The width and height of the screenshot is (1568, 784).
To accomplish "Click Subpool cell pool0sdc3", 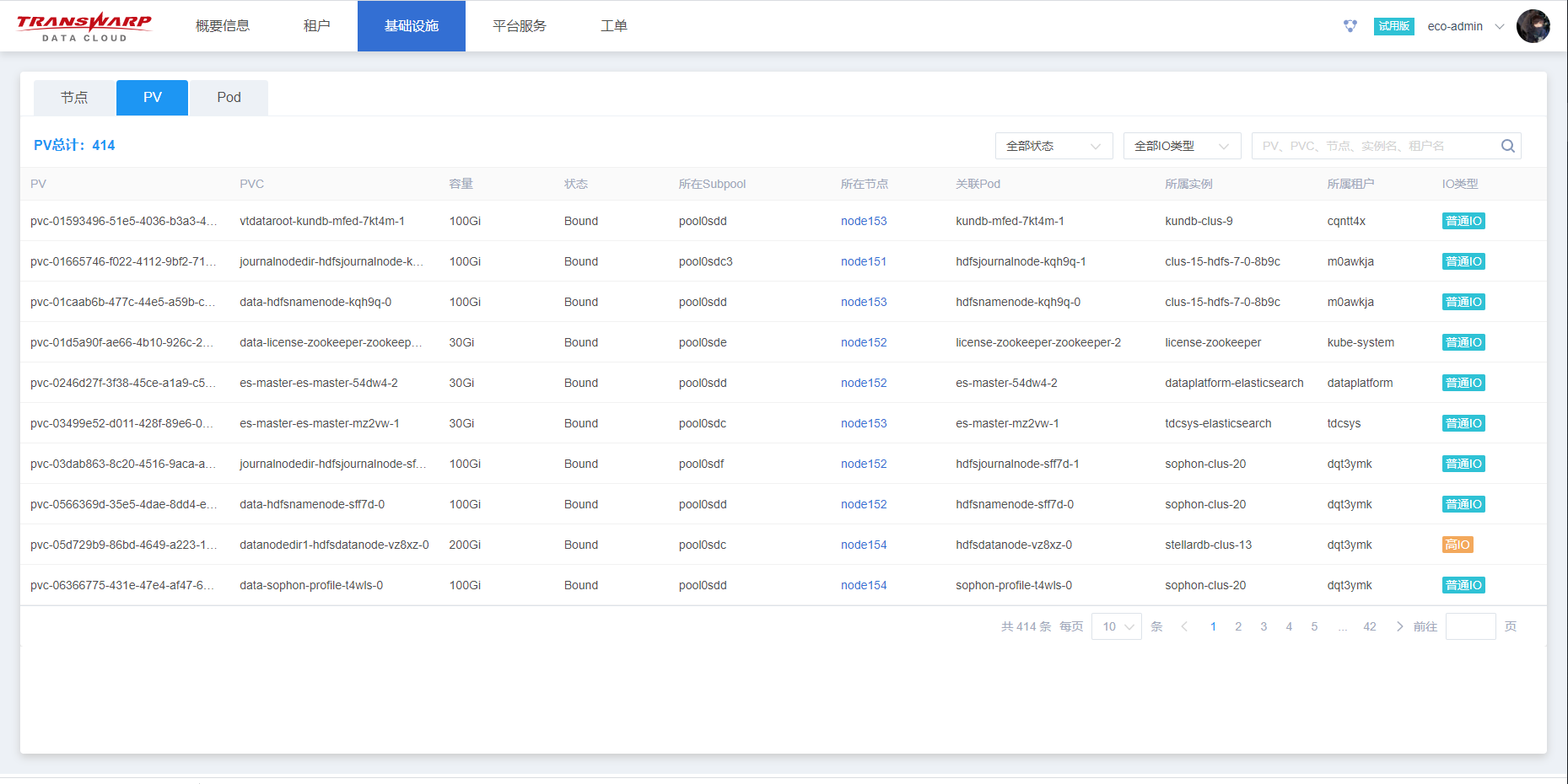I will point(706,261).
